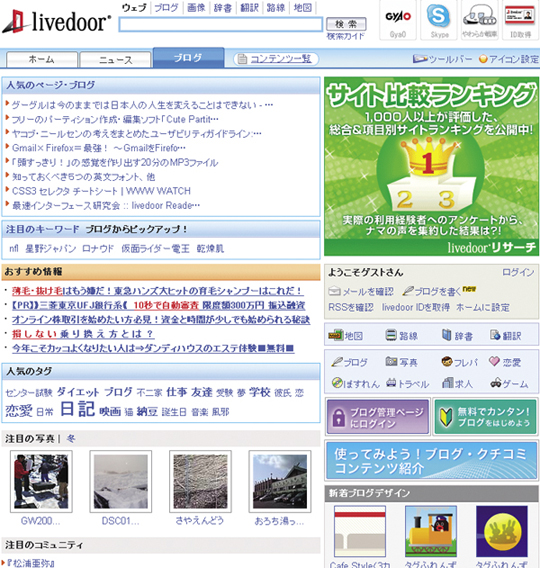The image size is (540, 568).
Task: Open the コンテンツ一覧 link
Action: 281,59
